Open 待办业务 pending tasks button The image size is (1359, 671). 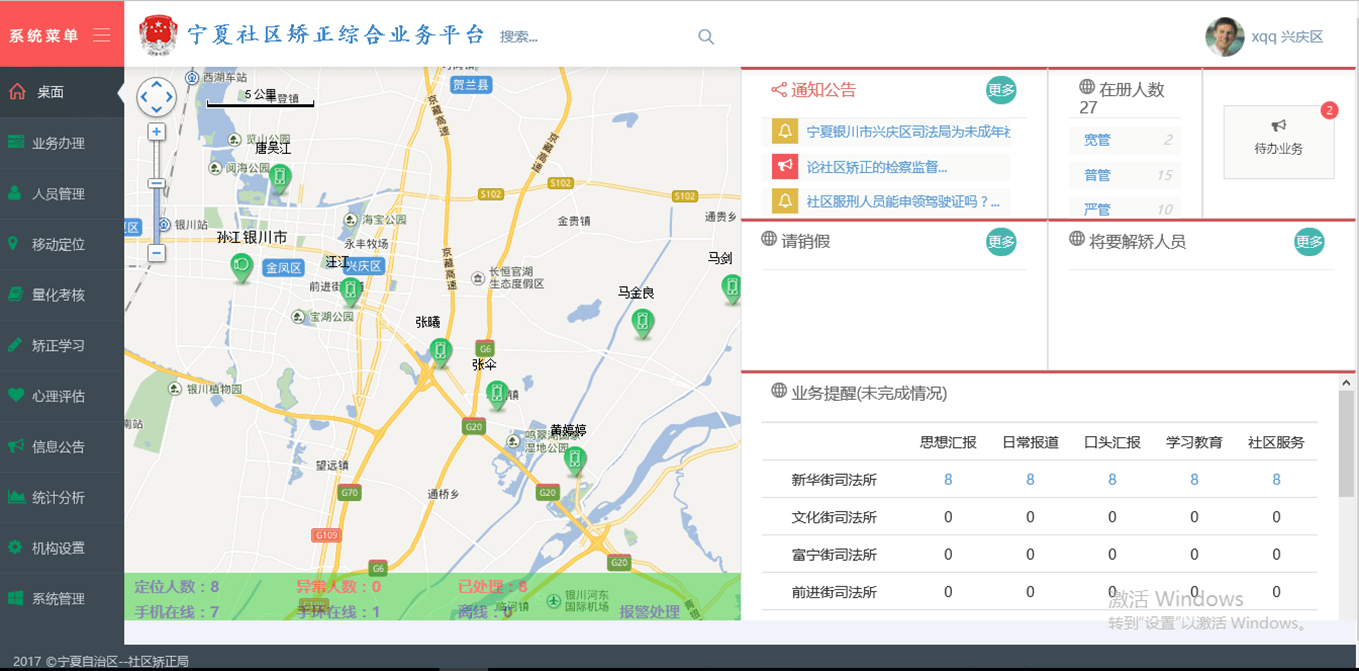[1278, 142]
